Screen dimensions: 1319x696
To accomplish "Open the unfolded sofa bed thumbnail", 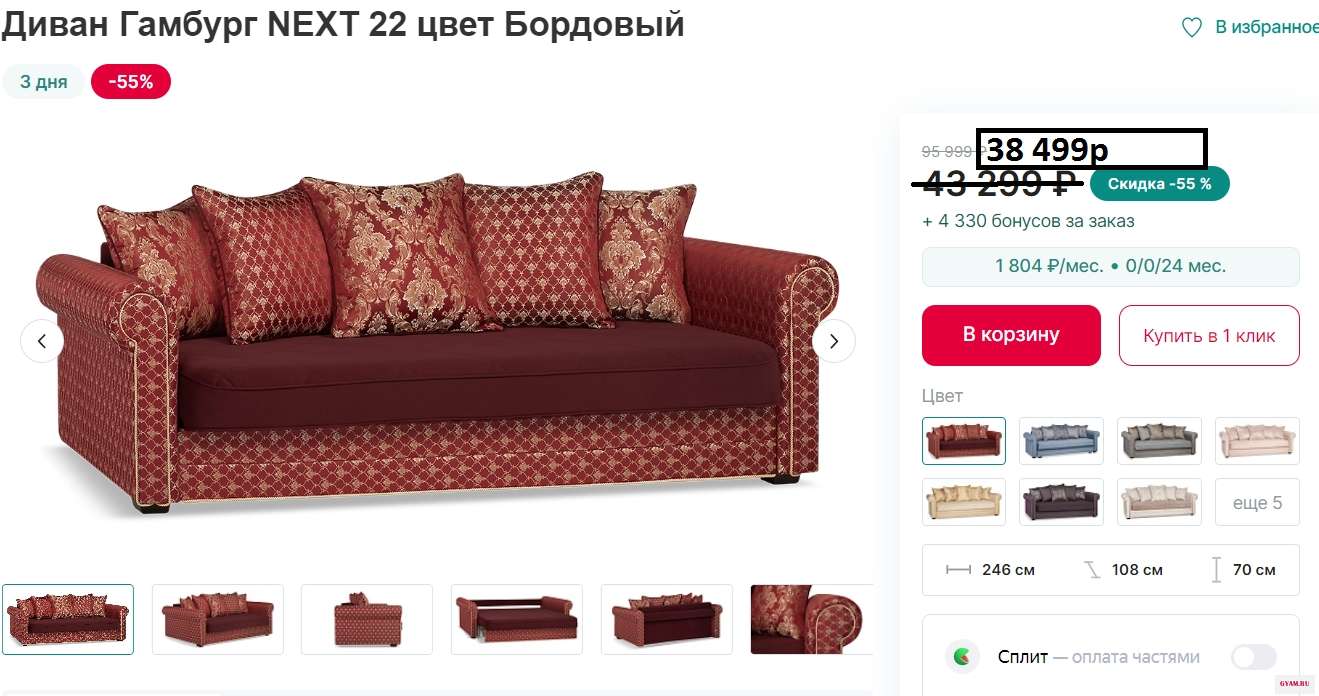I will point(517,619).
